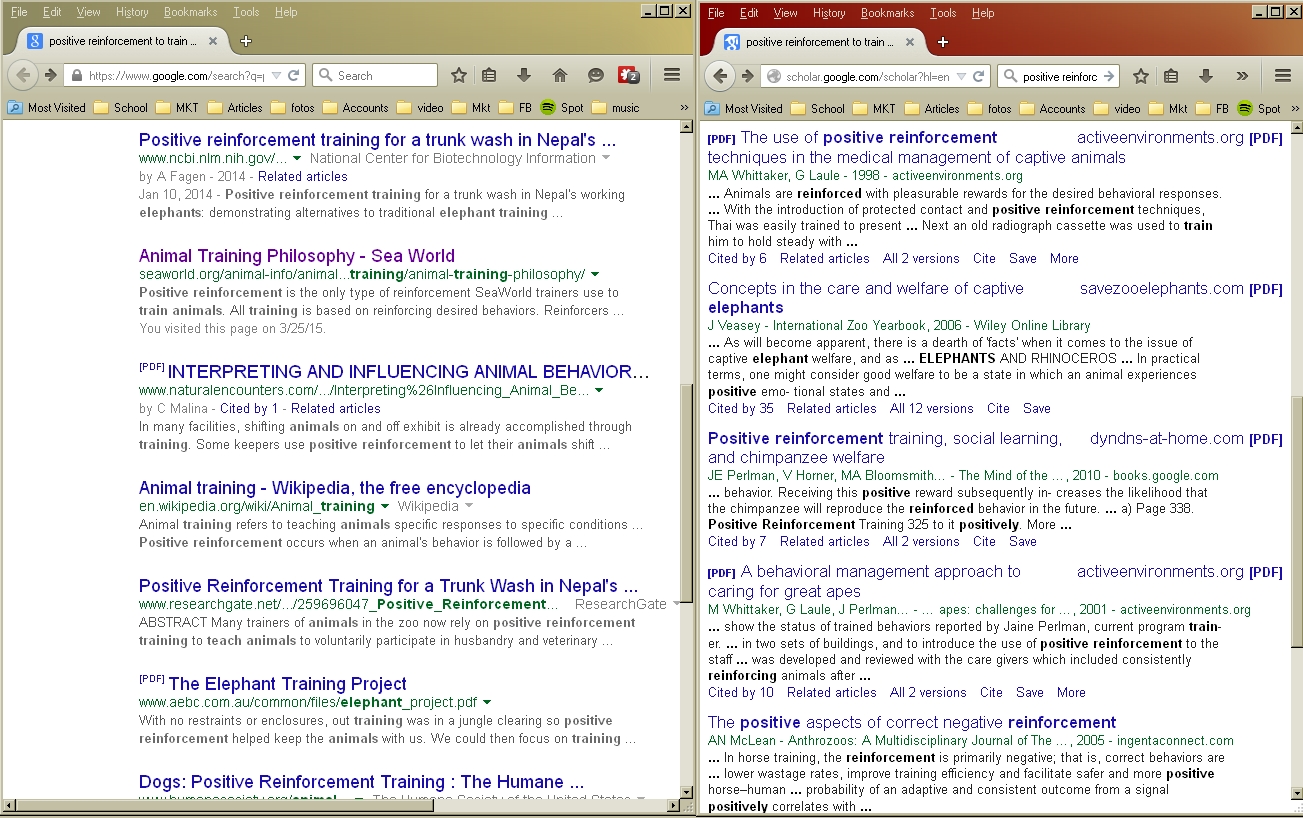This screenshot has width=1303, height=818.
Task: Click the smiley face toolbar icon
Action: [595, 76]
